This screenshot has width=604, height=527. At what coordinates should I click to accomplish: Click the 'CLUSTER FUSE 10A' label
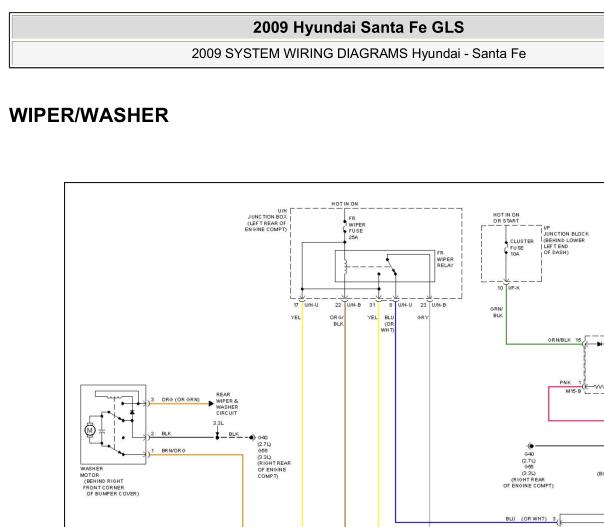[x=522, y=247]
